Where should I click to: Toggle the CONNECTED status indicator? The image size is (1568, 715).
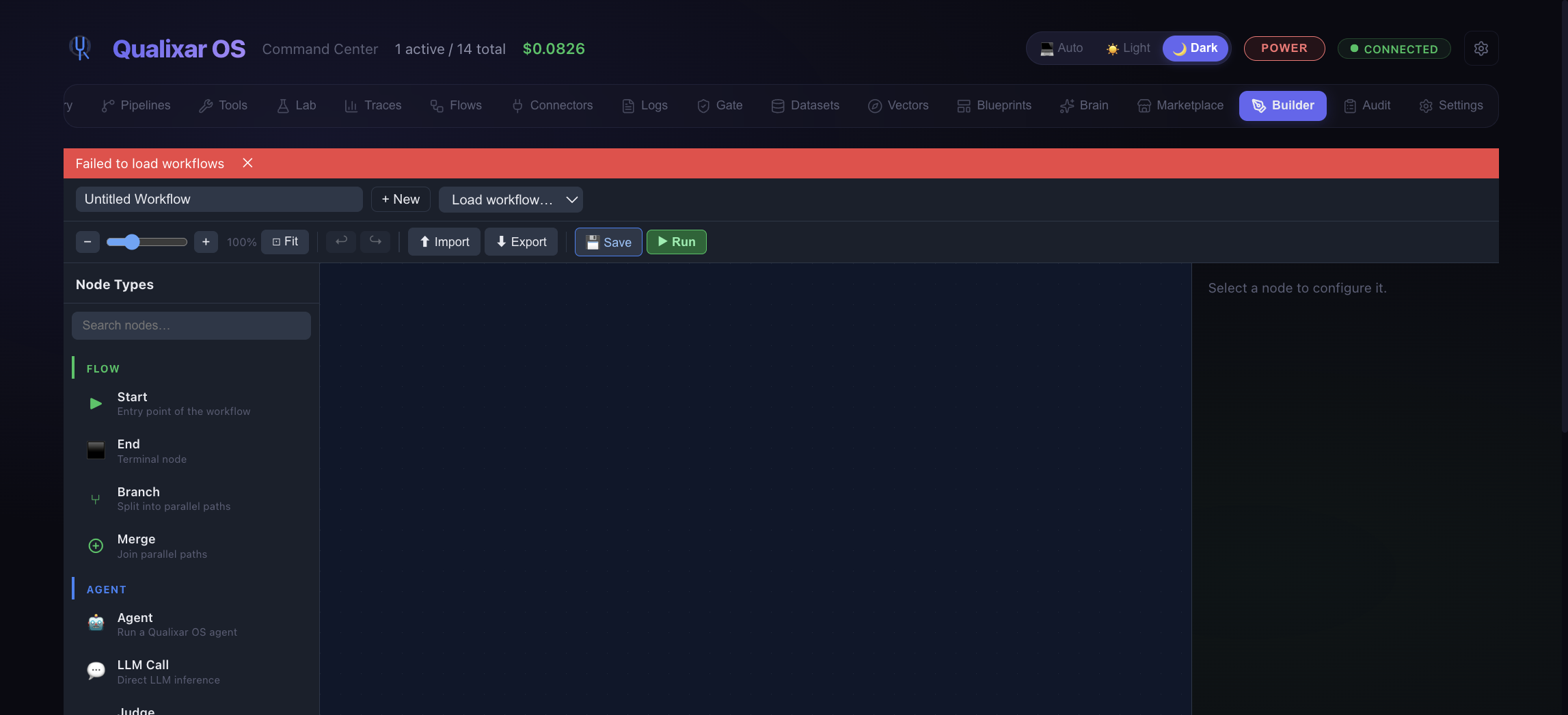click(1393, 49)
